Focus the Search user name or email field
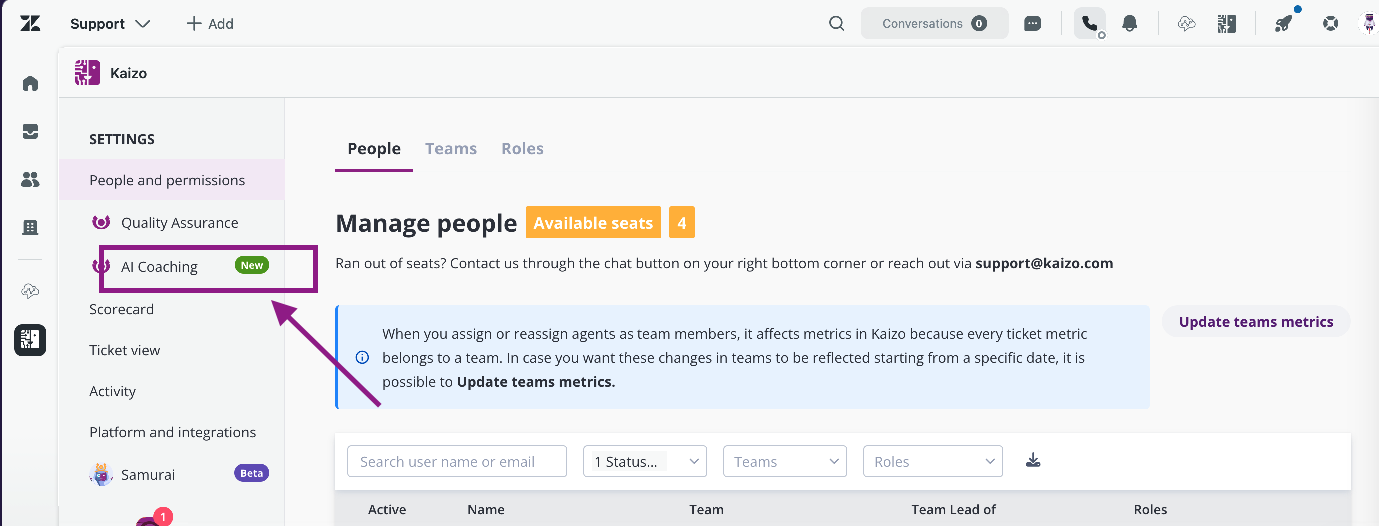Image resolution: width=1379 pixels, height=526 pixels. pos(457,461)
